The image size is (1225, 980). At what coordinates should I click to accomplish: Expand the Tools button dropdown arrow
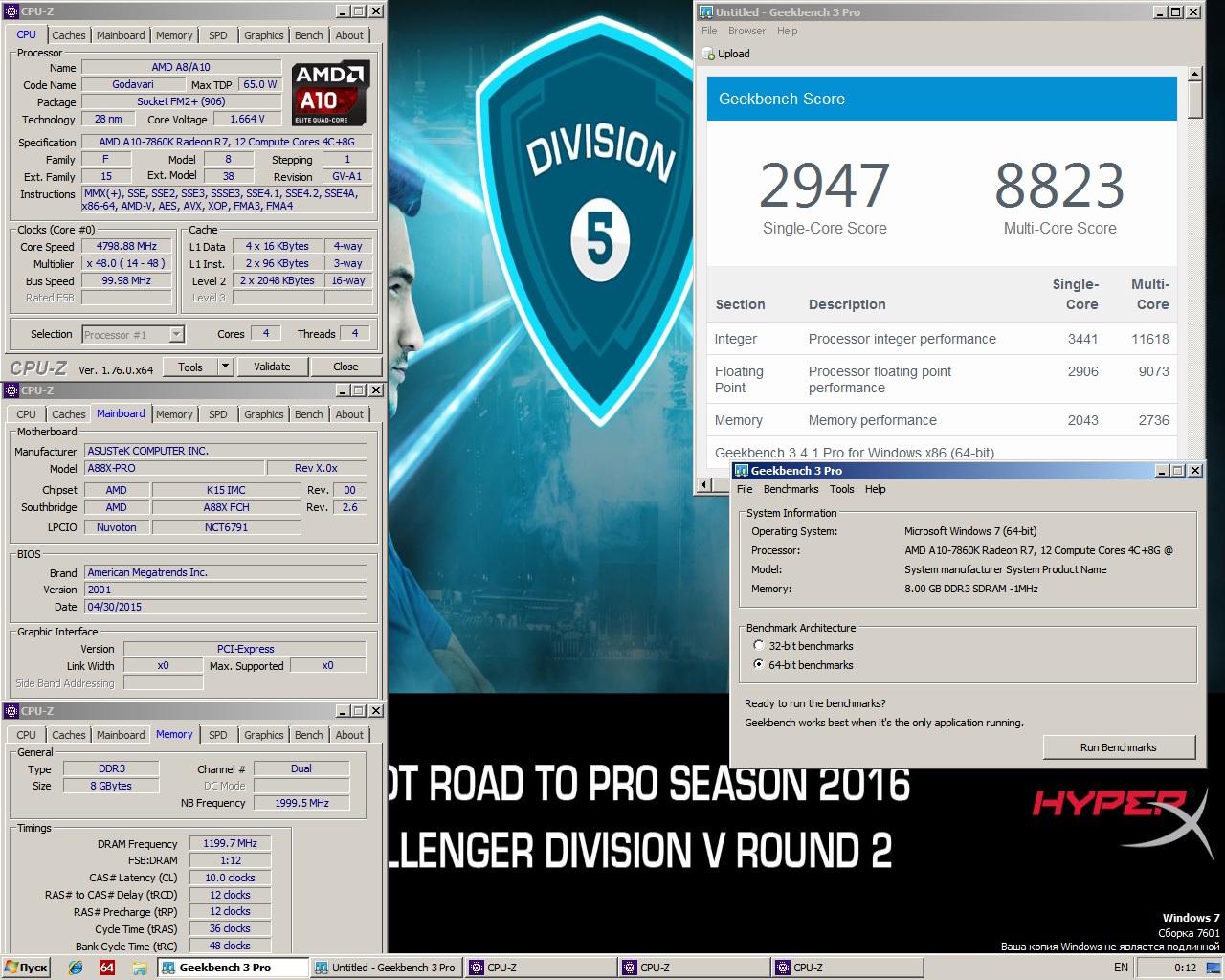(x=225, y=367)
